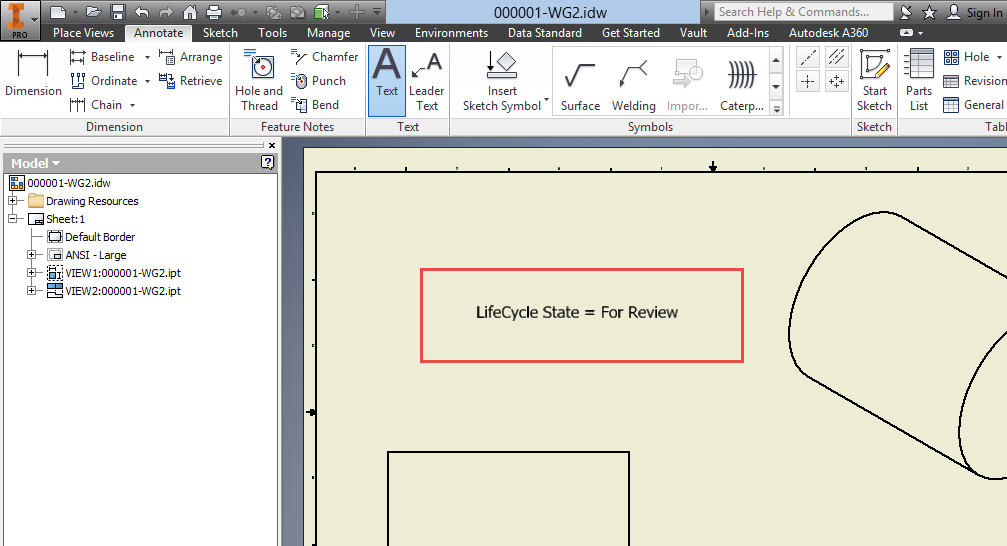Insert a Hole table
Screen dimensions: 1007x546
(x=967, y=57)
